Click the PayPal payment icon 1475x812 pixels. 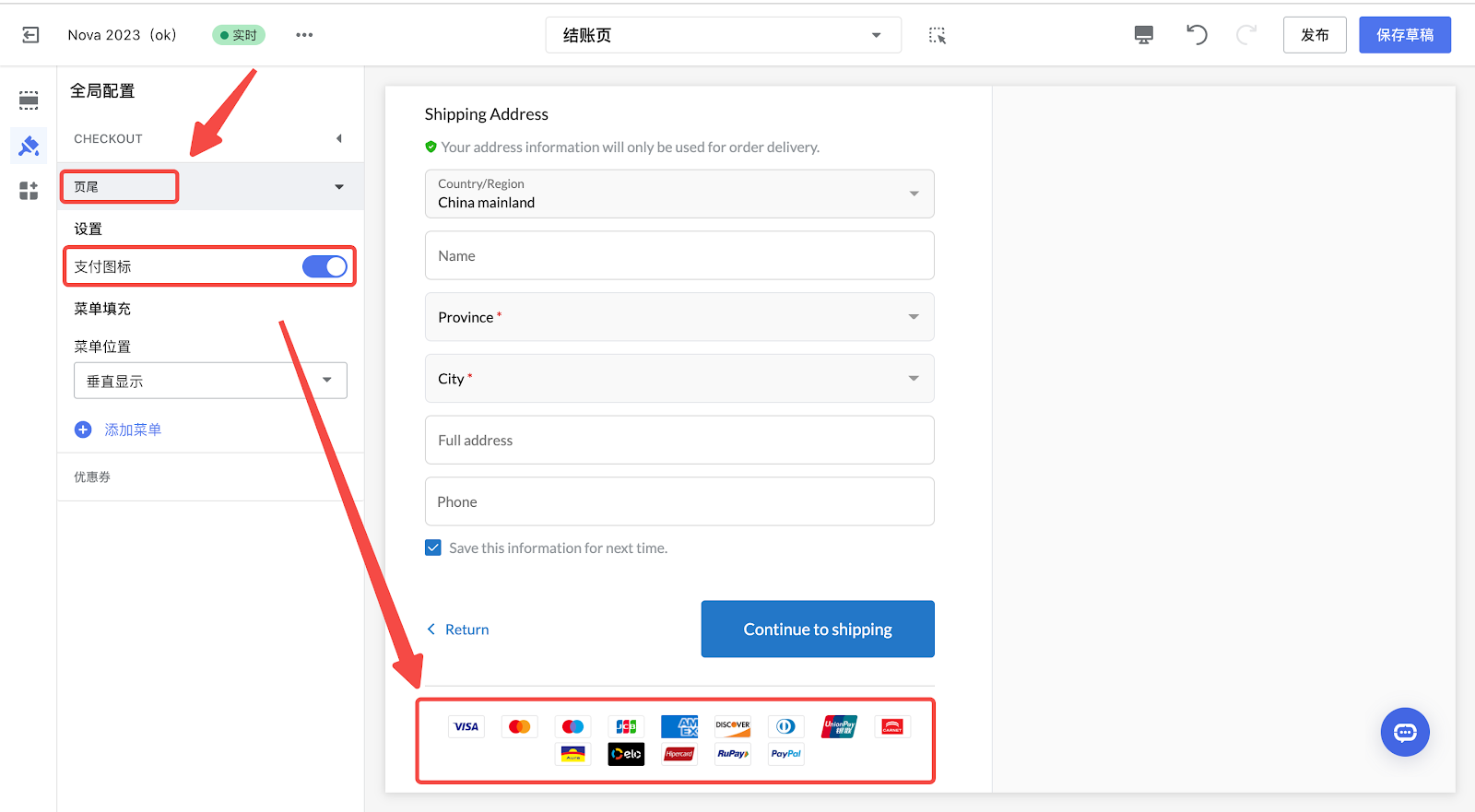(786, 754)
